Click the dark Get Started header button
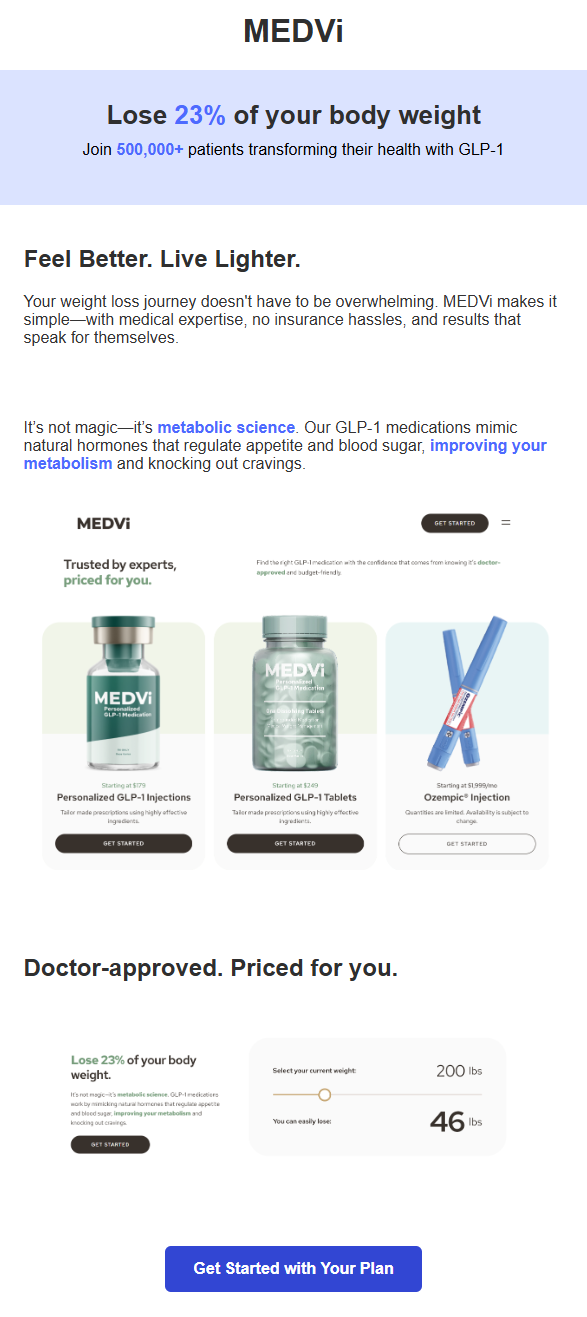The height and width of the screenshot is (1317, 587). point(455,523)
